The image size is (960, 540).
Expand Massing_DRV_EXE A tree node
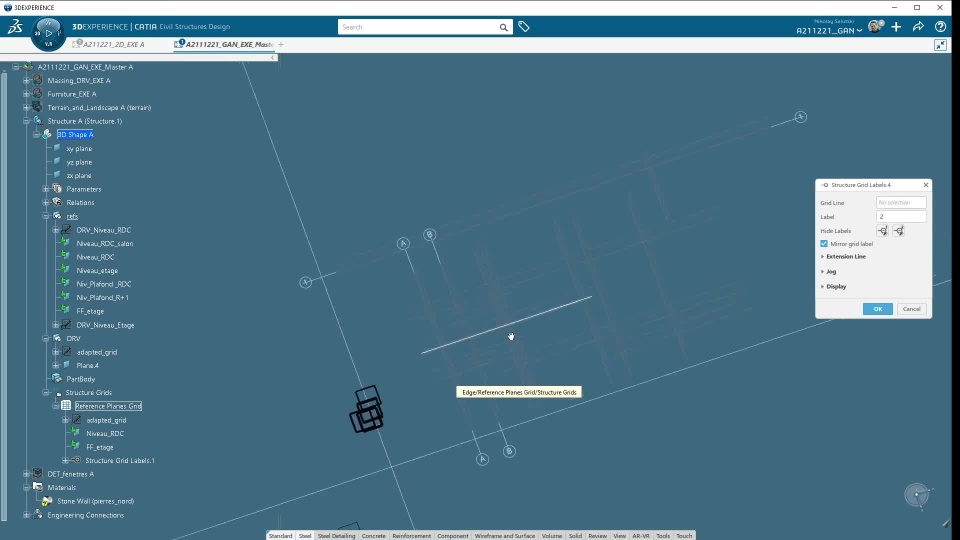click(26, 80)
